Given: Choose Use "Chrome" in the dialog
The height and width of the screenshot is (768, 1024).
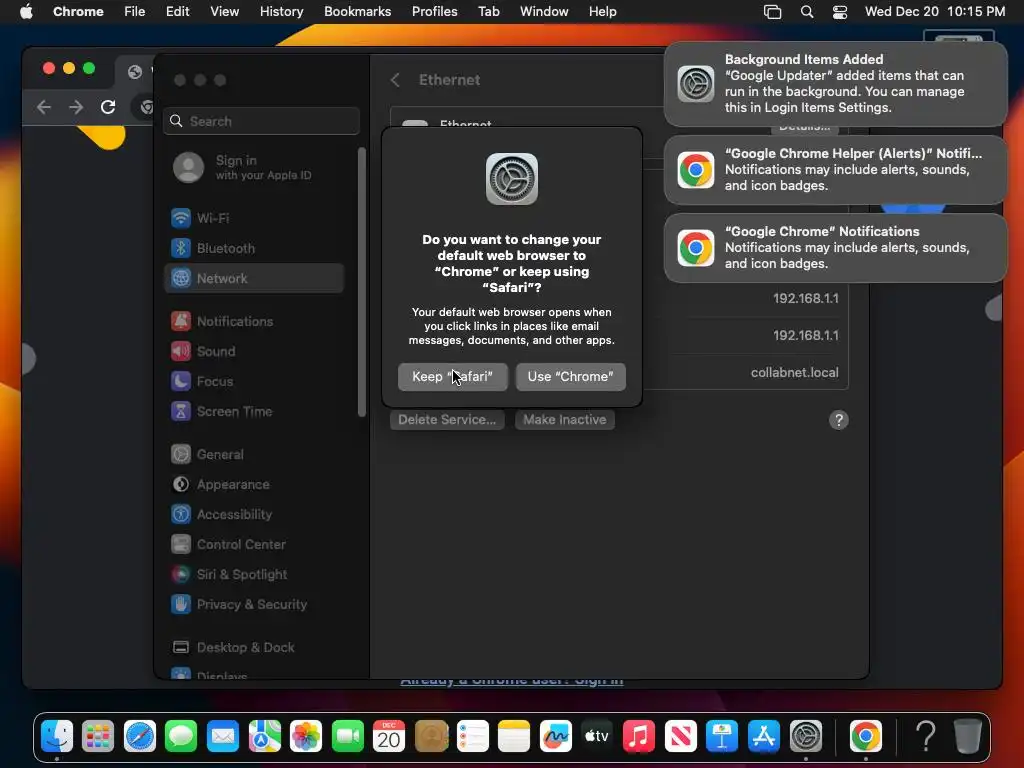Looking at the screenshot, I should tap(570, 377).
